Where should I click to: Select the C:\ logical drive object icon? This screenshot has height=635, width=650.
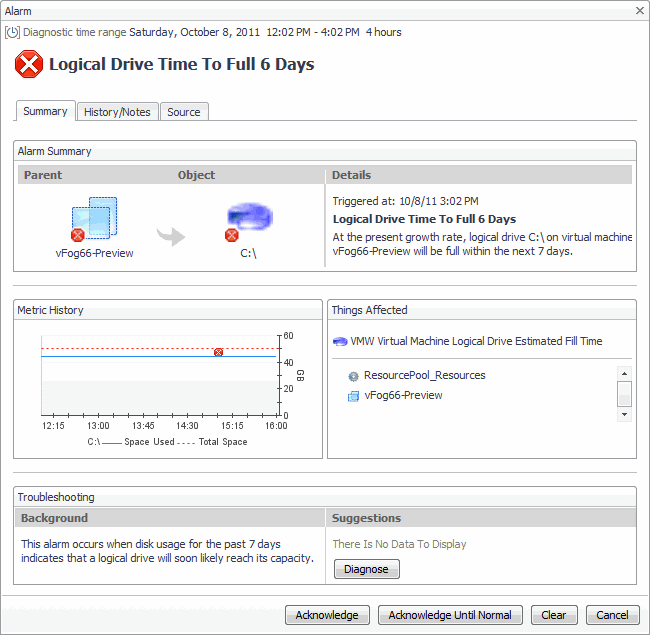249,218
